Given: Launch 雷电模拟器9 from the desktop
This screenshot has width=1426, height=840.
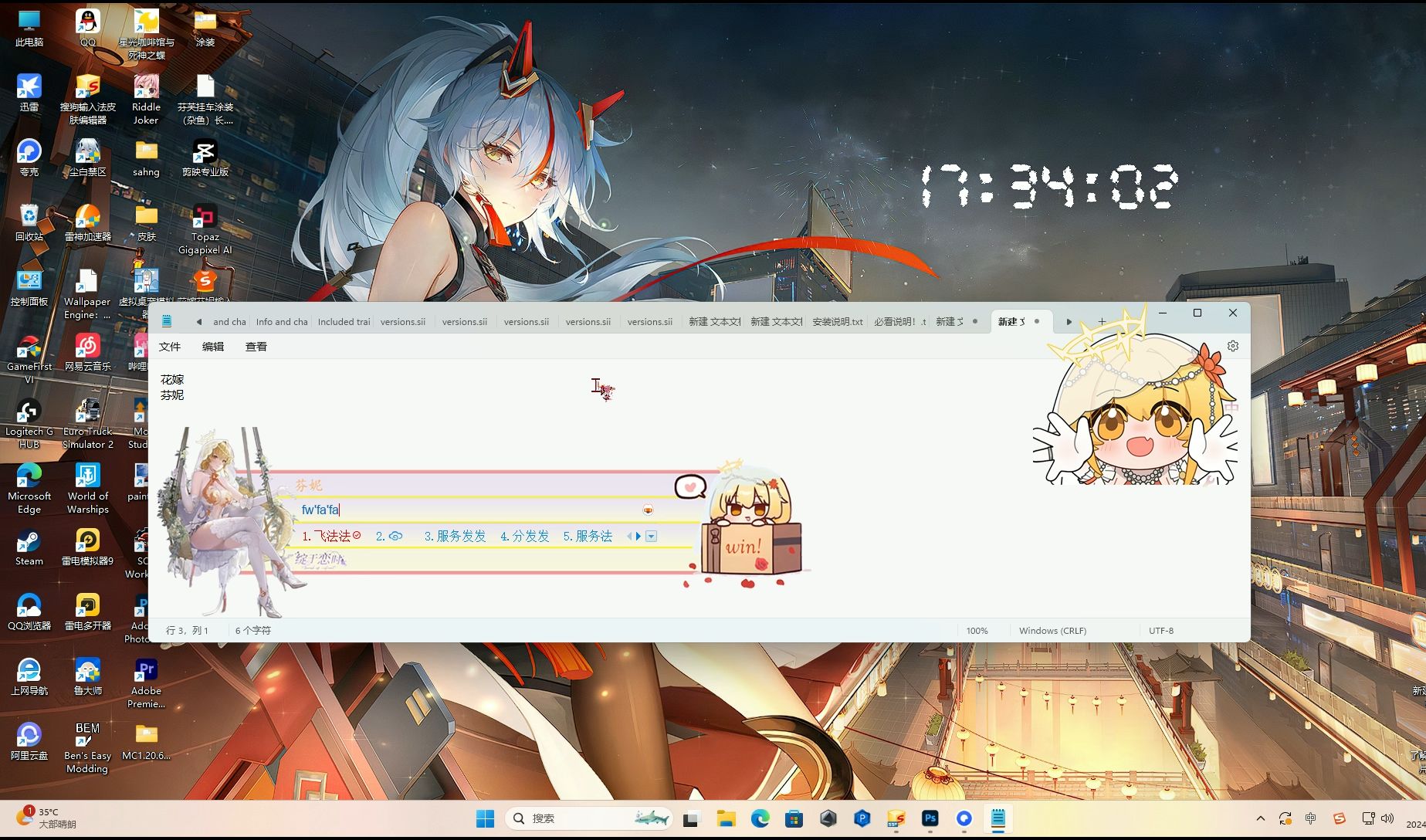Looking at the screenshot, I should tap(87, 547).
